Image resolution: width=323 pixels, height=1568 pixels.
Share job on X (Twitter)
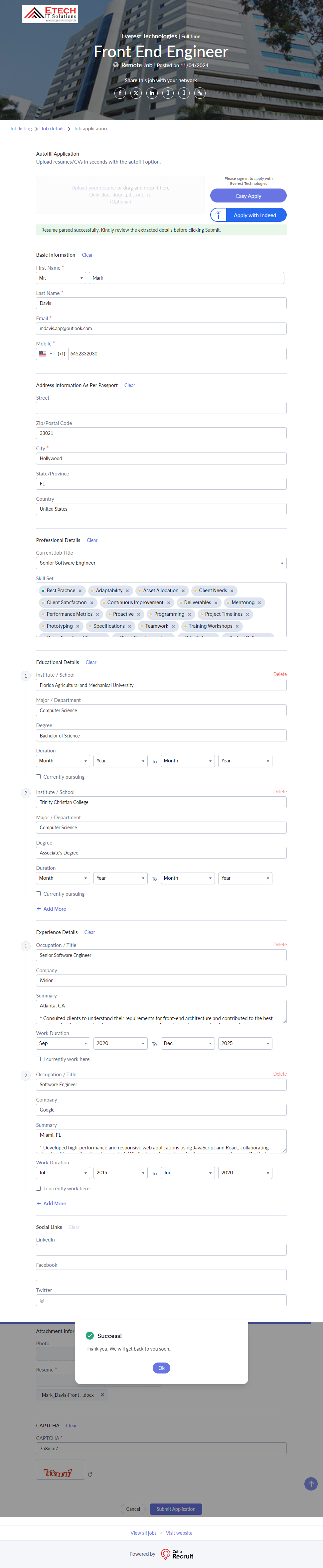tap(136, 93)
